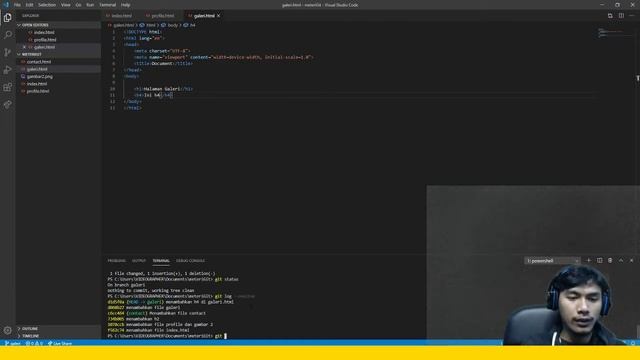
Task: Open index.html in project file tree
Action: tap(58, 84)
